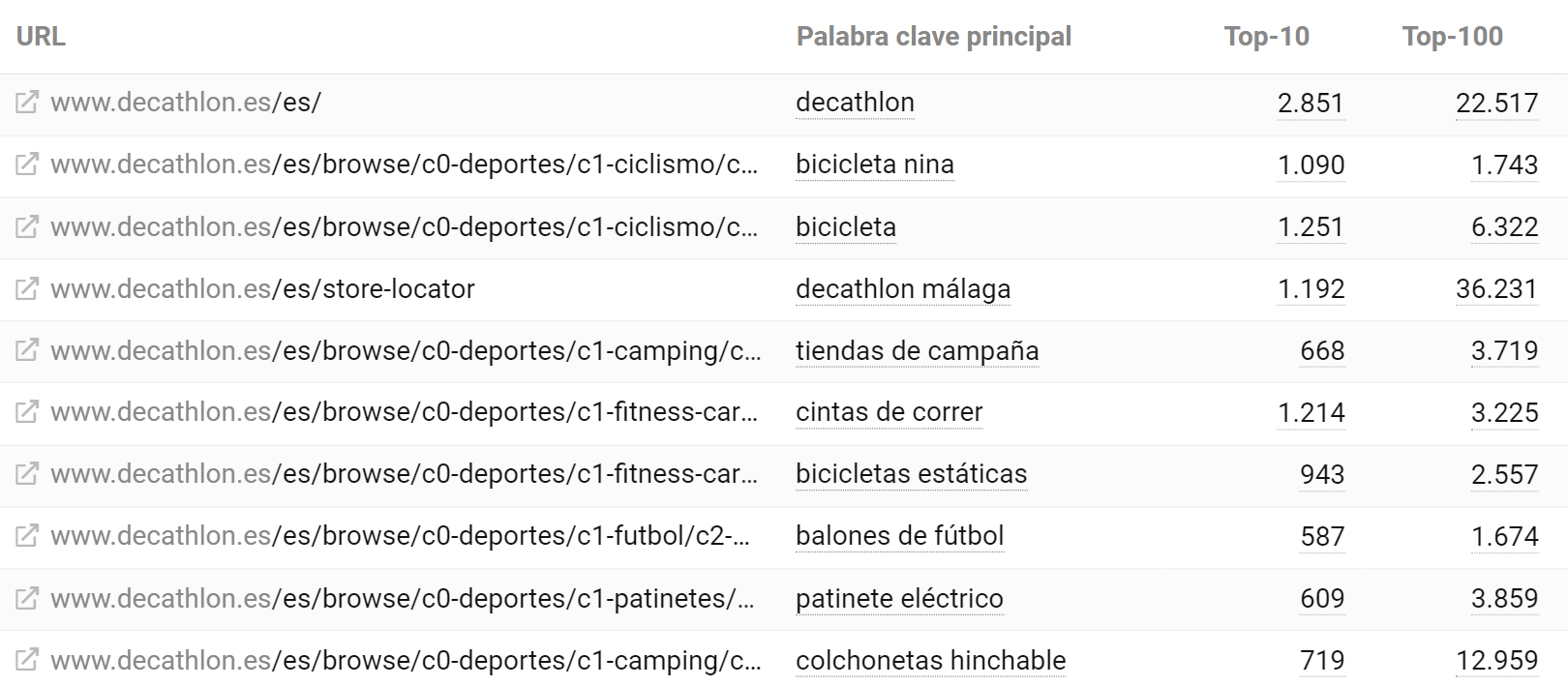Sort table by Top-10 column header
1568x687 pixels.
pyautogui.click(x=1266, y=37)
